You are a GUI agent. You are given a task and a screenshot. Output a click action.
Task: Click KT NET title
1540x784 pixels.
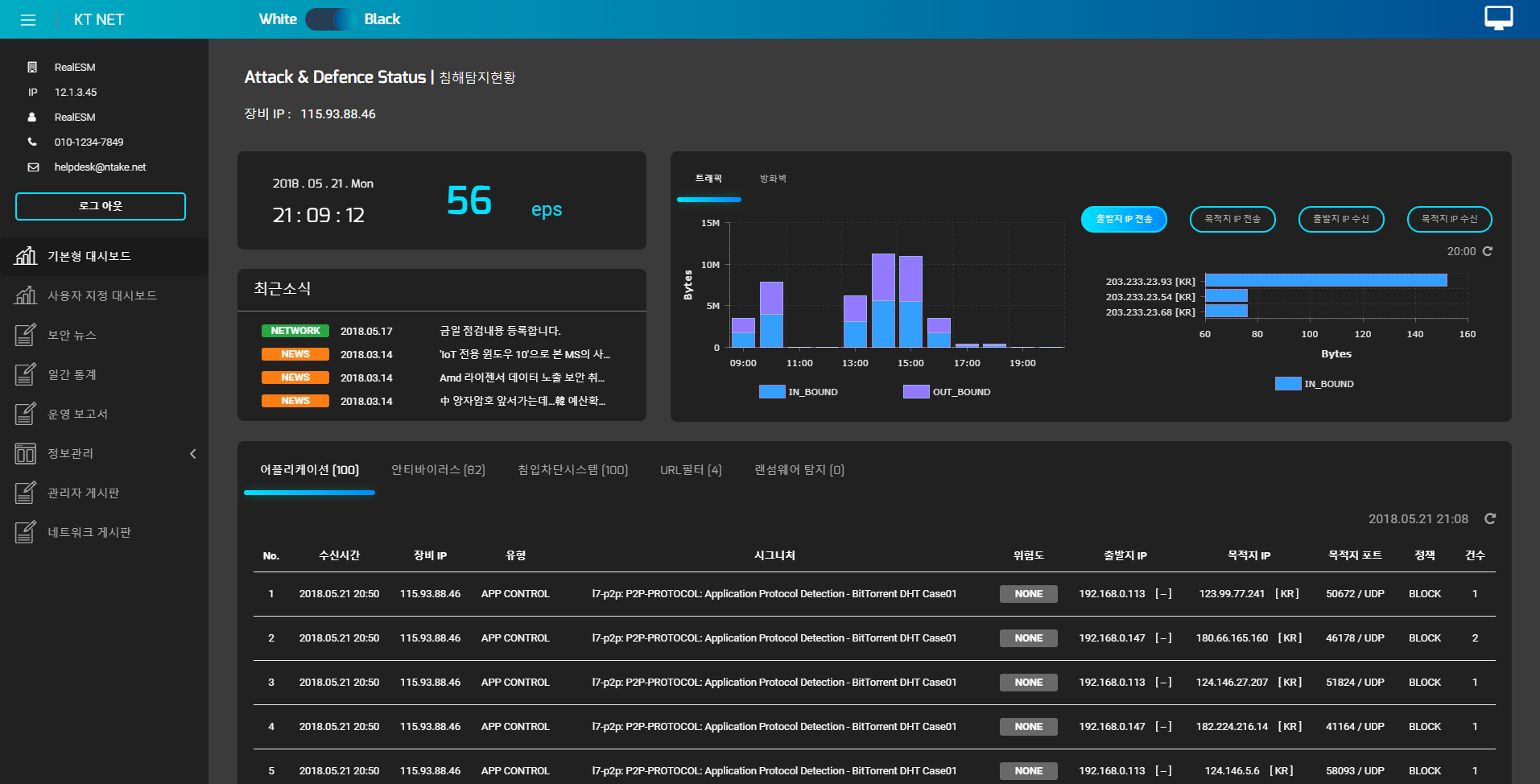click(x=99, y=20)
